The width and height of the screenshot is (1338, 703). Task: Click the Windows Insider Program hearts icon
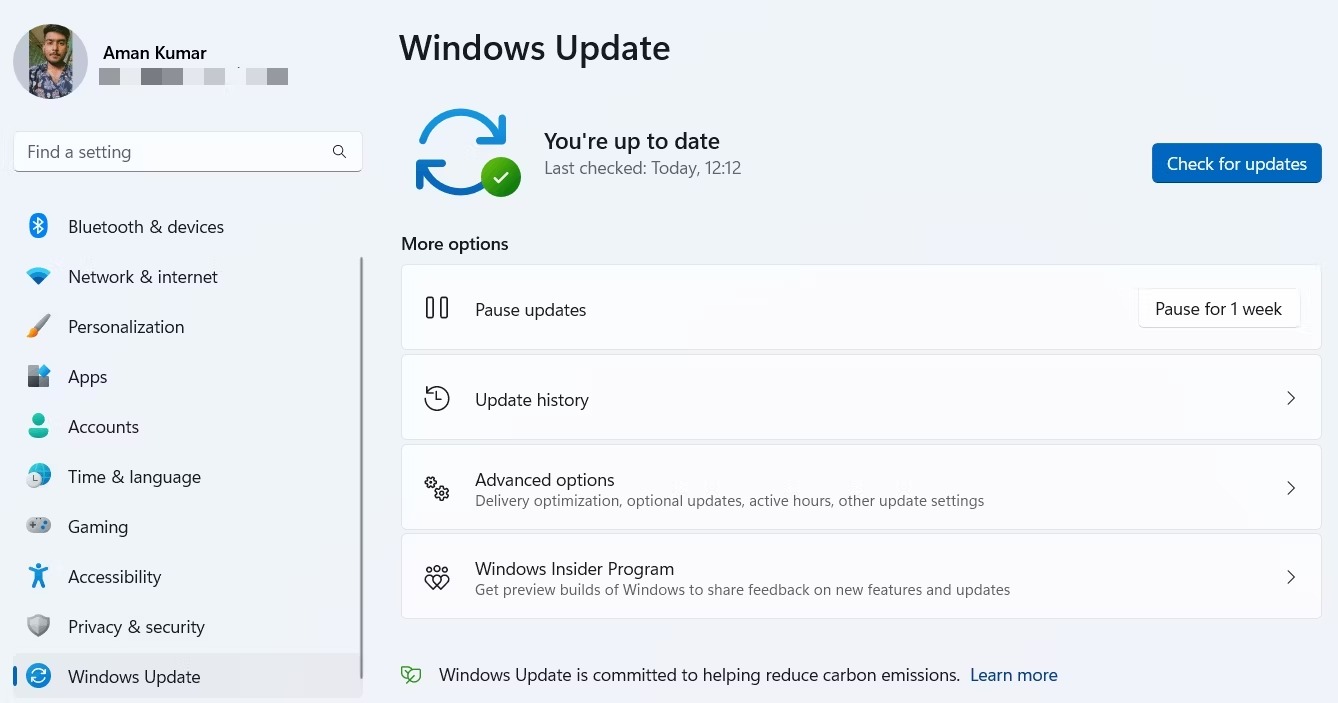(x=437, y=577)
